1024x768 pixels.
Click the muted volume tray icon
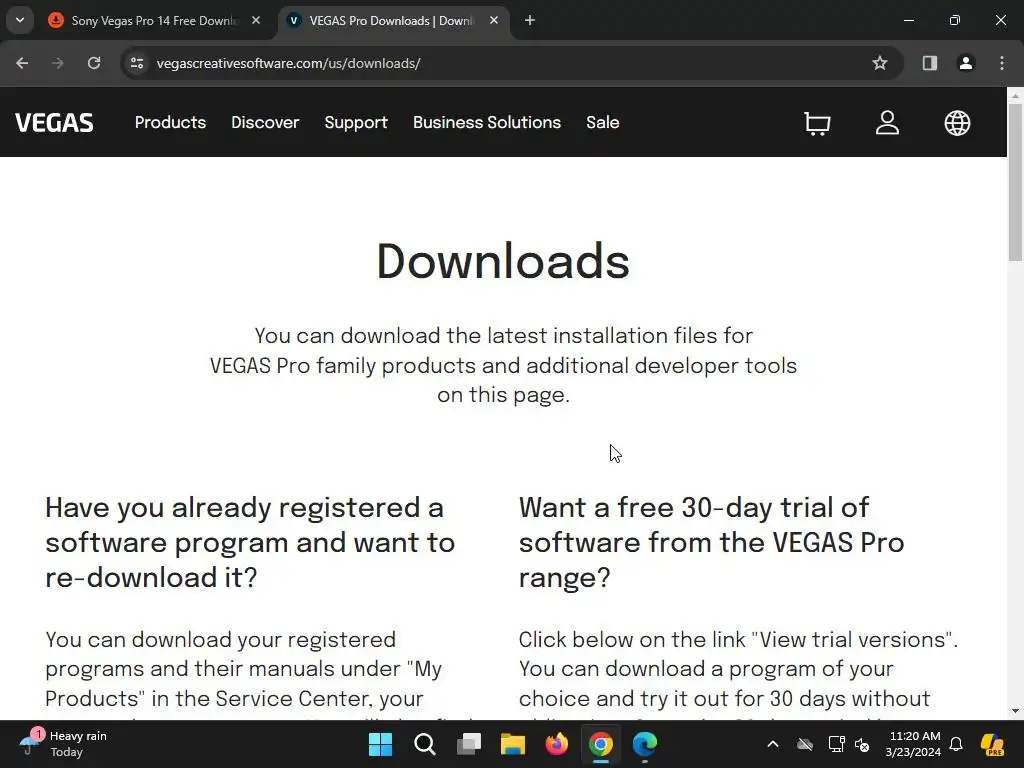pyautogui.click(x=862, y=744)
